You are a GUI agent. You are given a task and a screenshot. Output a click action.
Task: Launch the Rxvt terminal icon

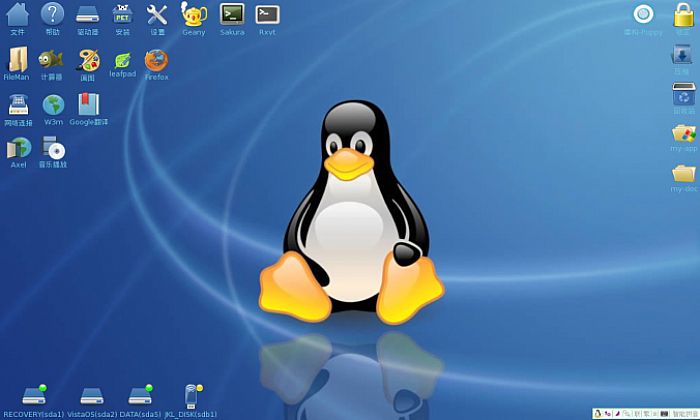pos(267,15)
